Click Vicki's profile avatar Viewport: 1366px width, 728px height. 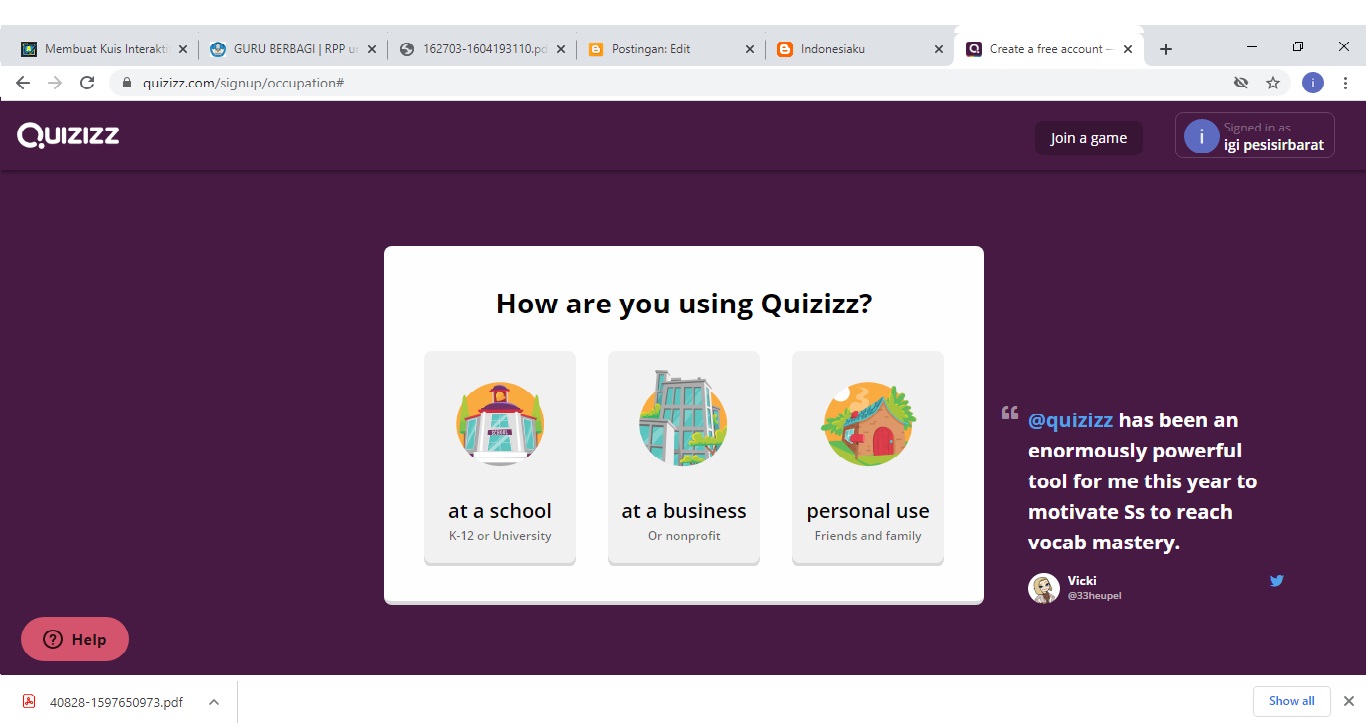tap(1043, 588)
